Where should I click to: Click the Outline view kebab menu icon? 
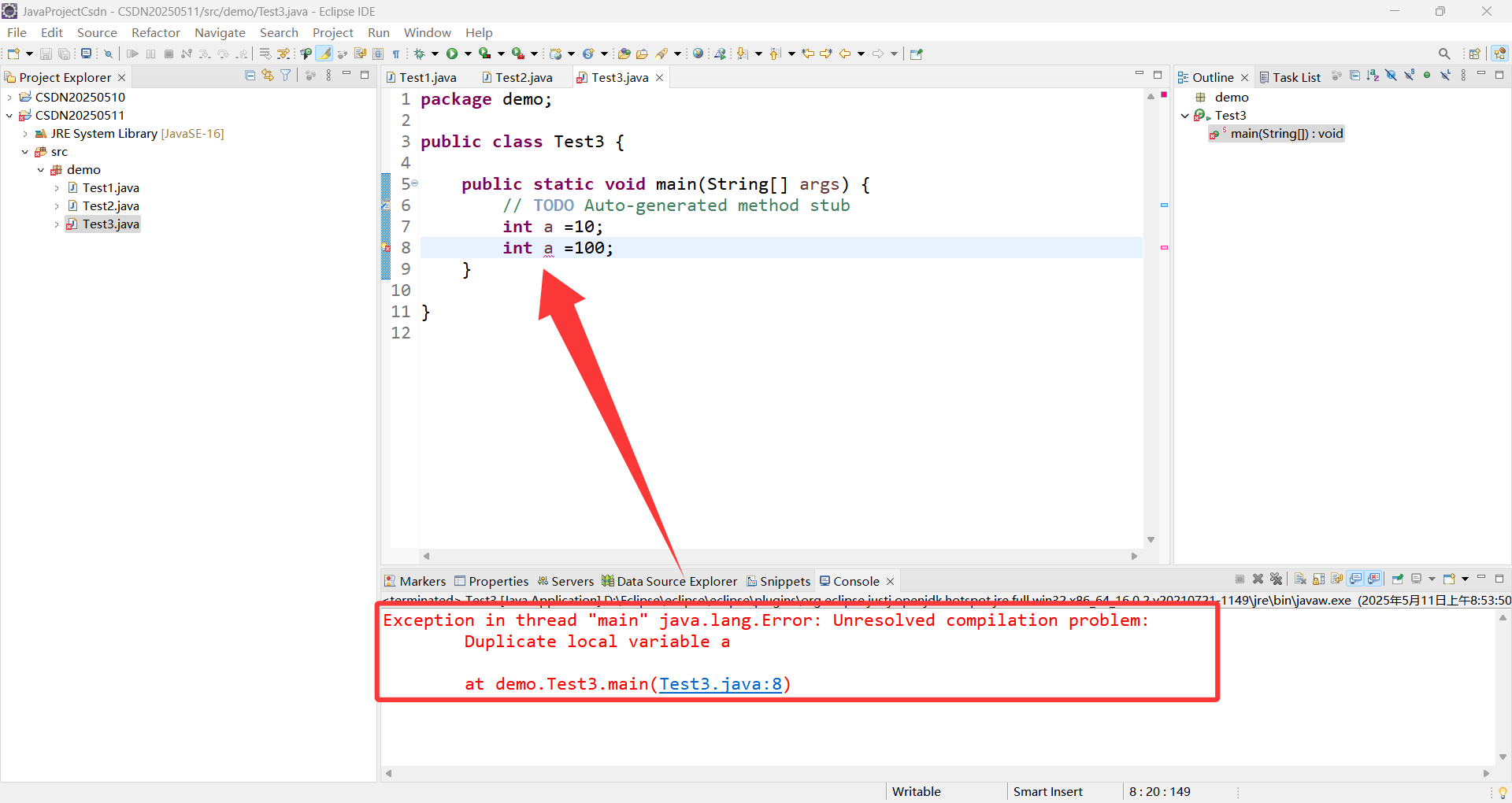coord(1463,76)
